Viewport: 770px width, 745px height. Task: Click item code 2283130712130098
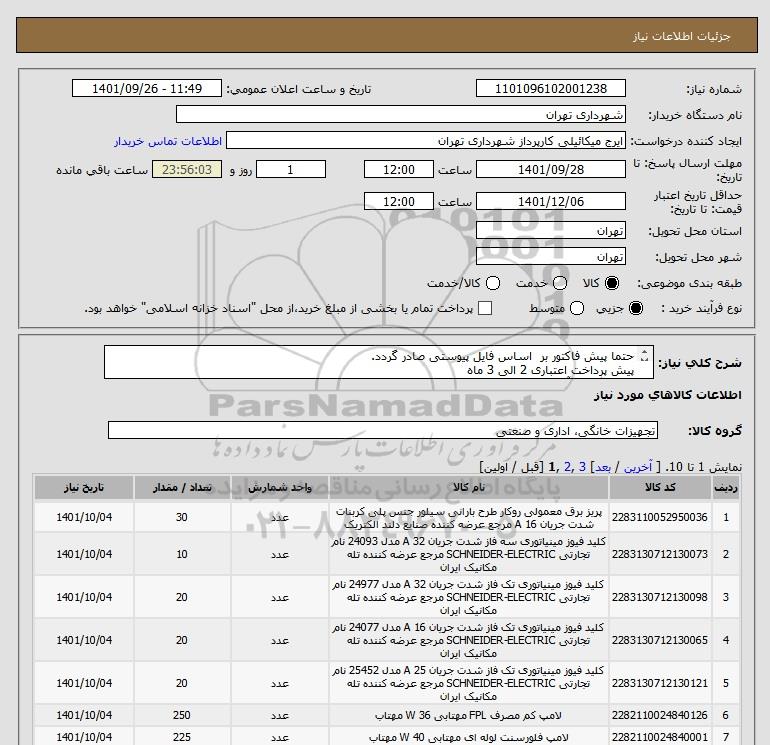(x=660, y=597)
